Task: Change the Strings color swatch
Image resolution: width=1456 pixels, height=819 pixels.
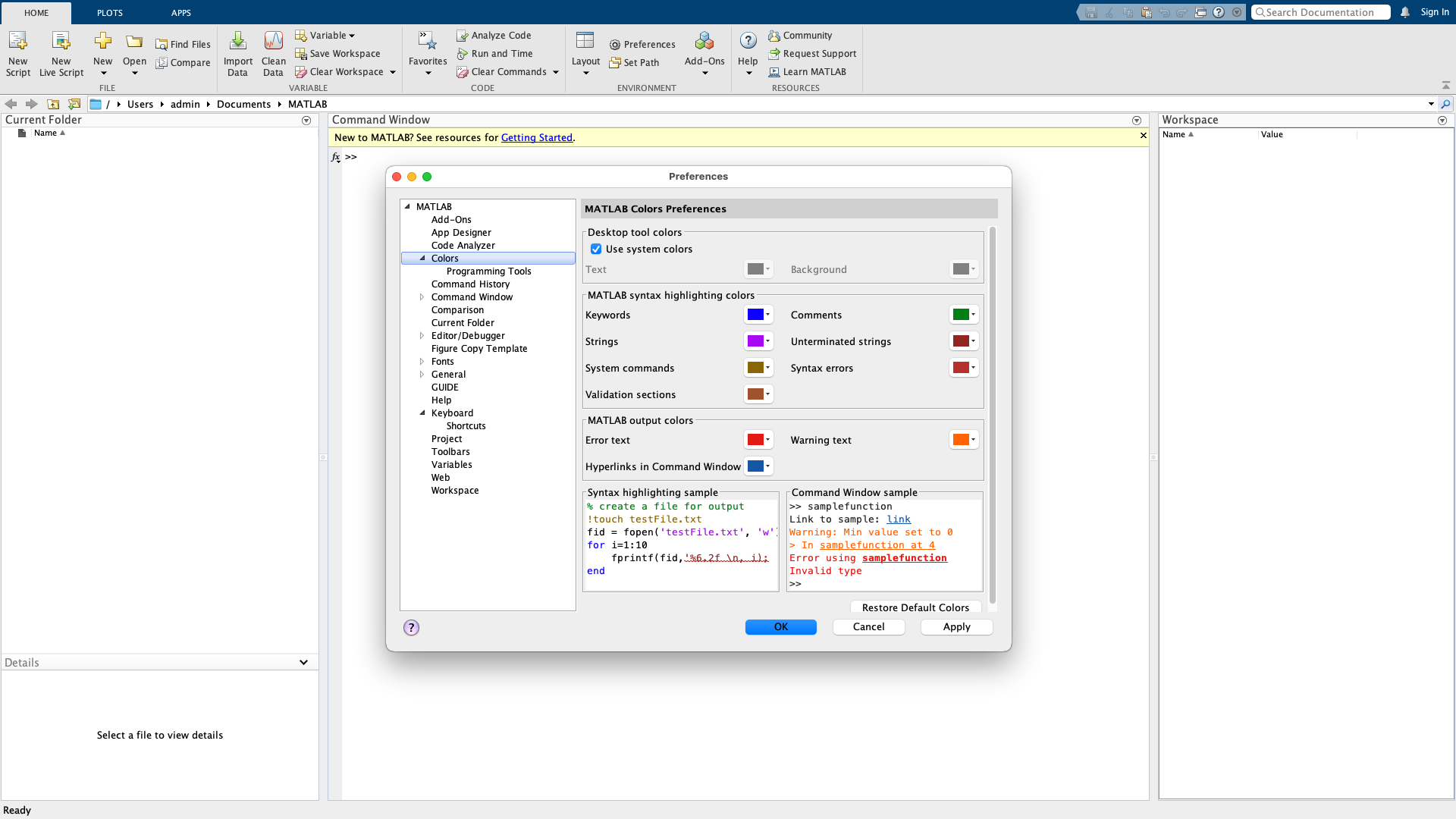Action: 758,341
